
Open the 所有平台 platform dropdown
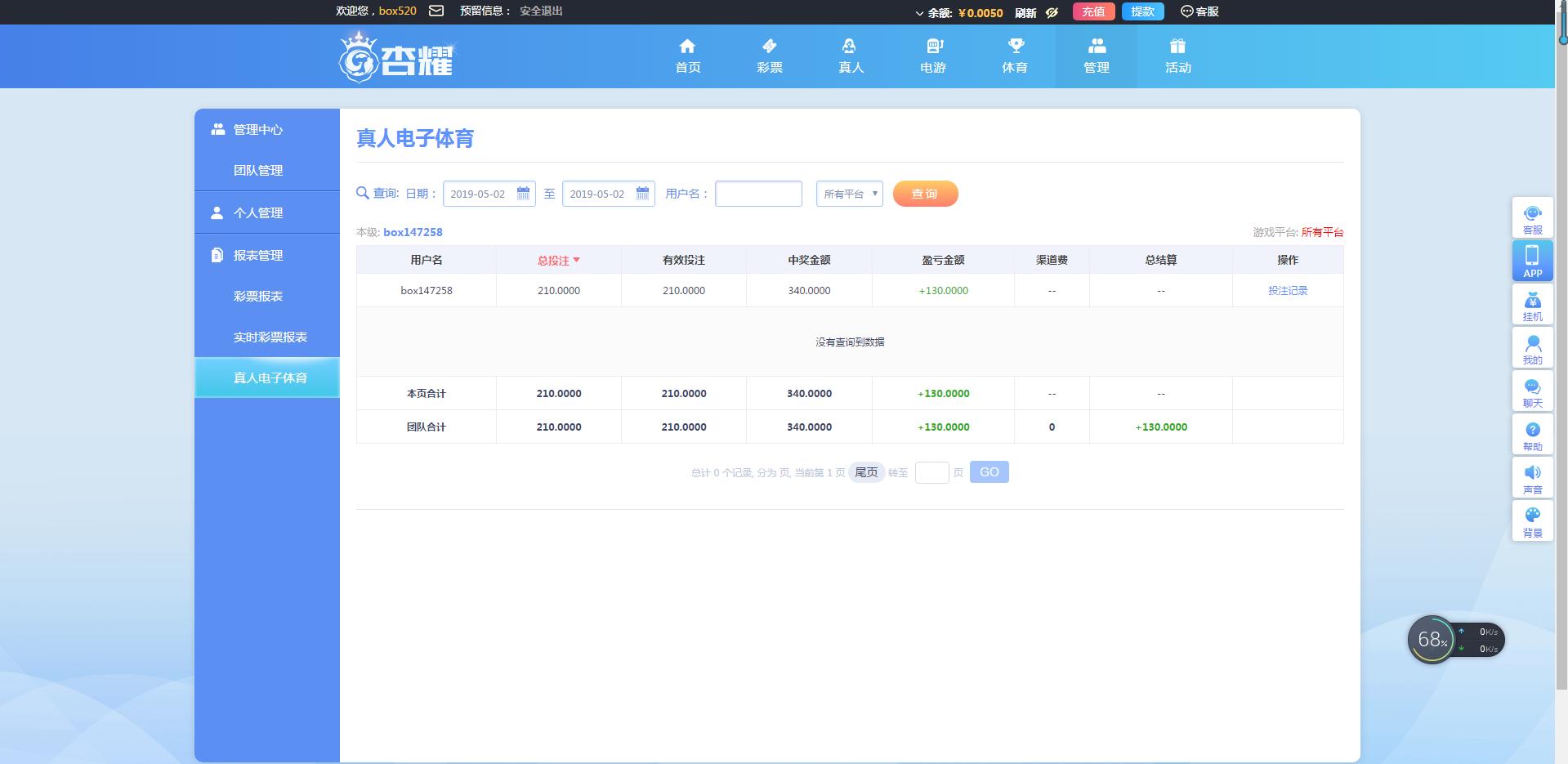tap(850, 194)
